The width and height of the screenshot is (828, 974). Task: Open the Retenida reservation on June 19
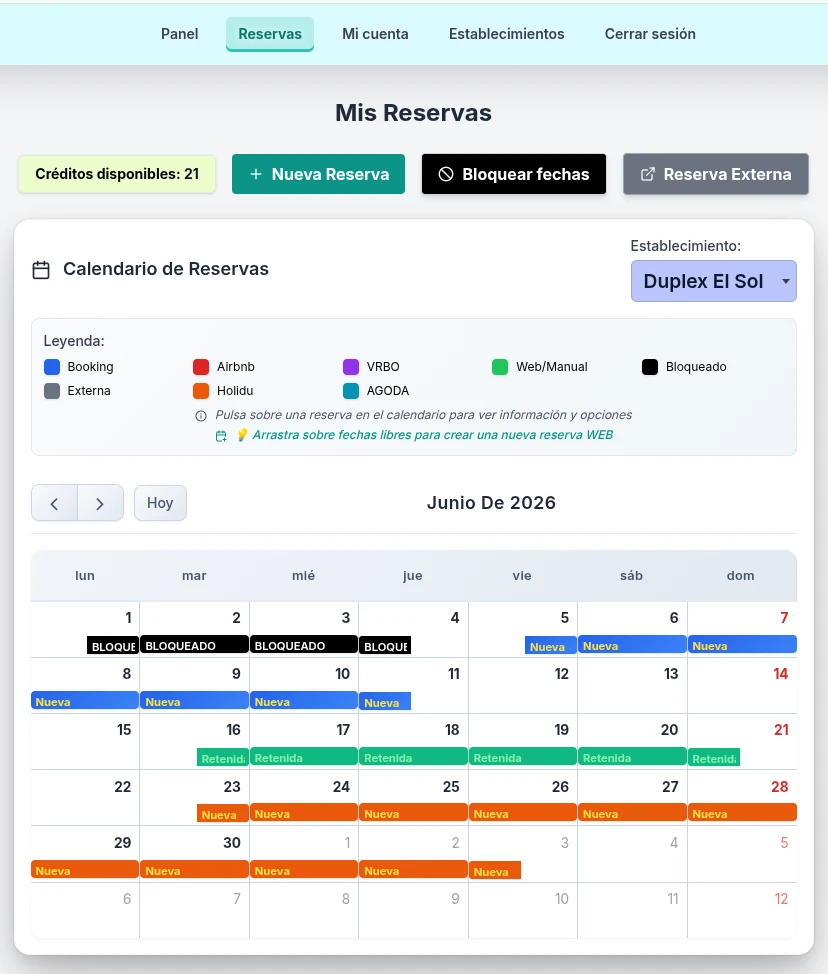coord(522,757)
